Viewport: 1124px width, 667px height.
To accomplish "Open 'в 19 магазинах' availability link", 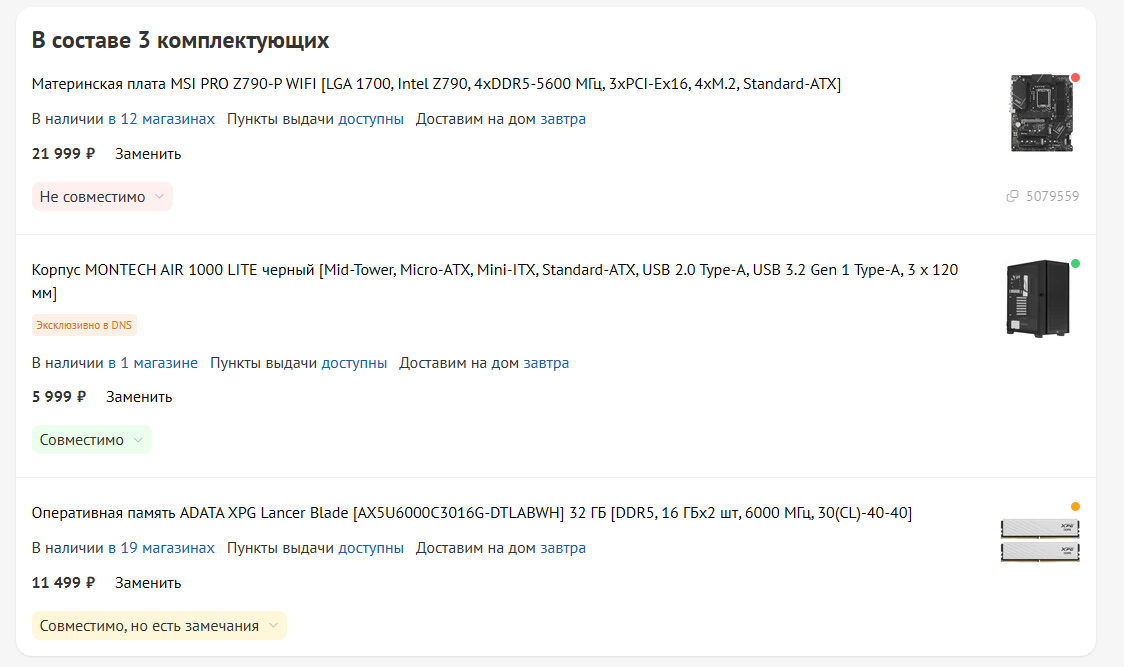I will click(161, 548).
